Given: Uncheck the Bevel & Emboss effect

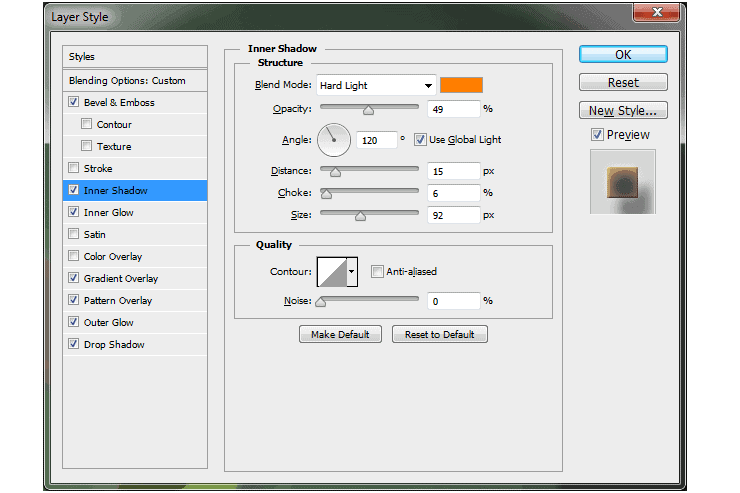Looking at the screenshot, I should coord(74,102).
